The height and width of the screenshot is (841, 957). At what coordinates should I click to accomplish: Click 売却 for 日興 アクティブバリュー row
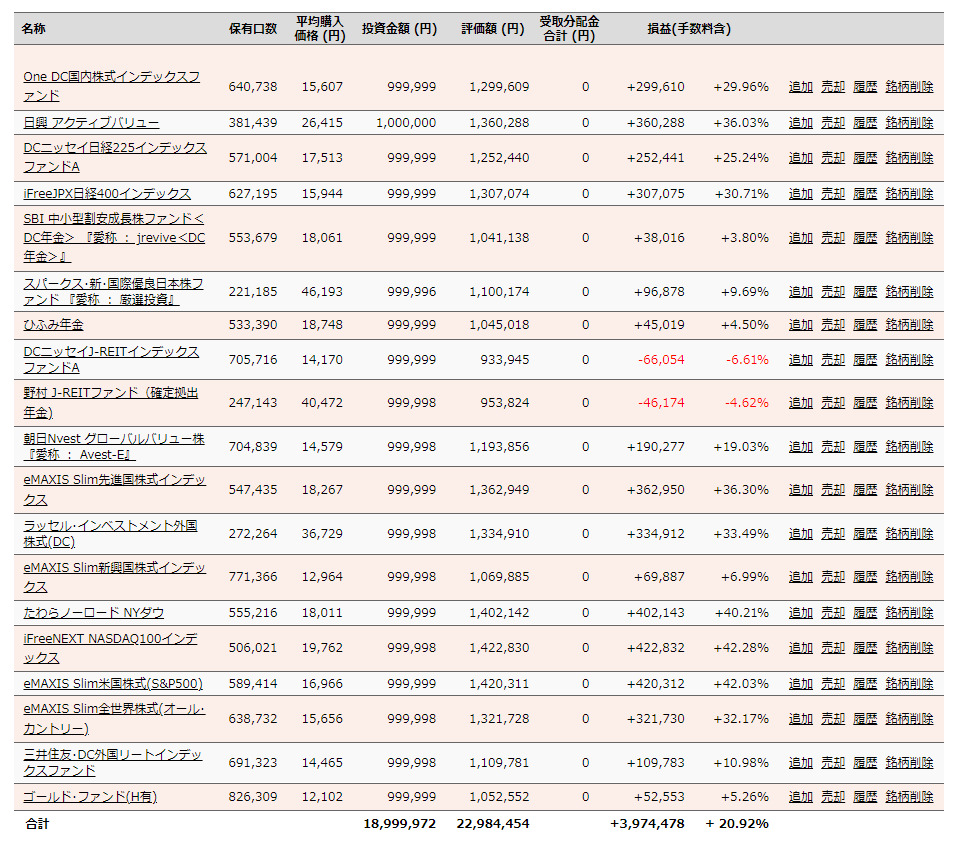pyautogui.click(x=832, y=123)
